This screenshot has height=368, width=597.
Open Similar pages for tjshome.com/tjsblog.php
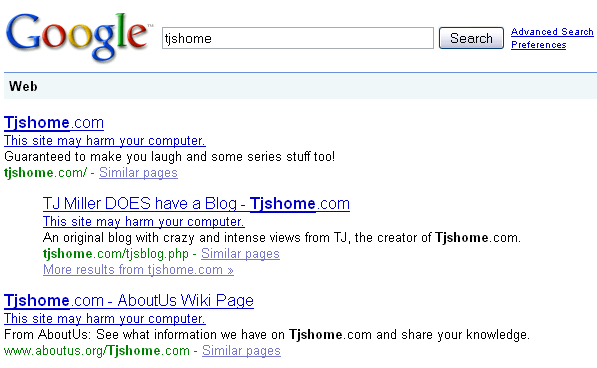240,253
